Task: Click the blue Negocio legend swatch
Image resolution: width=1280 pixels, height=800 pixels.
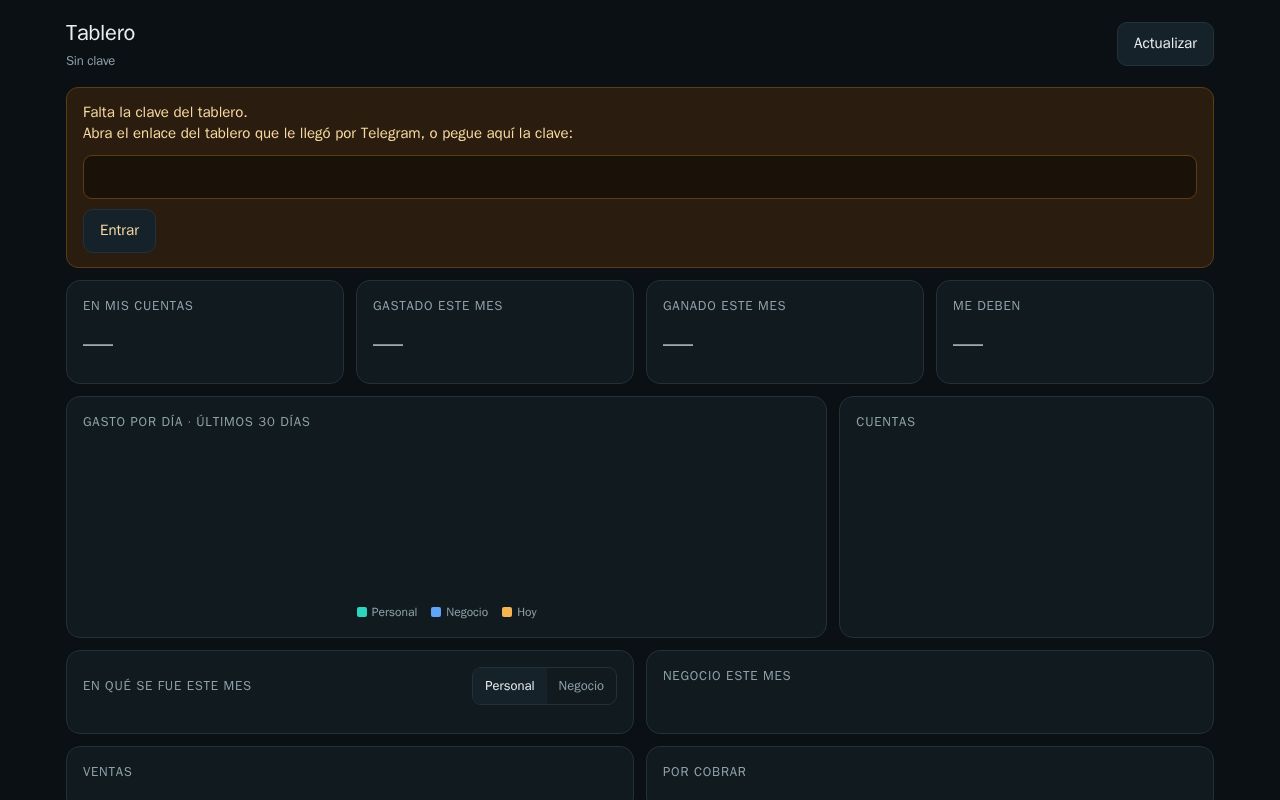Action: point(436,612)
